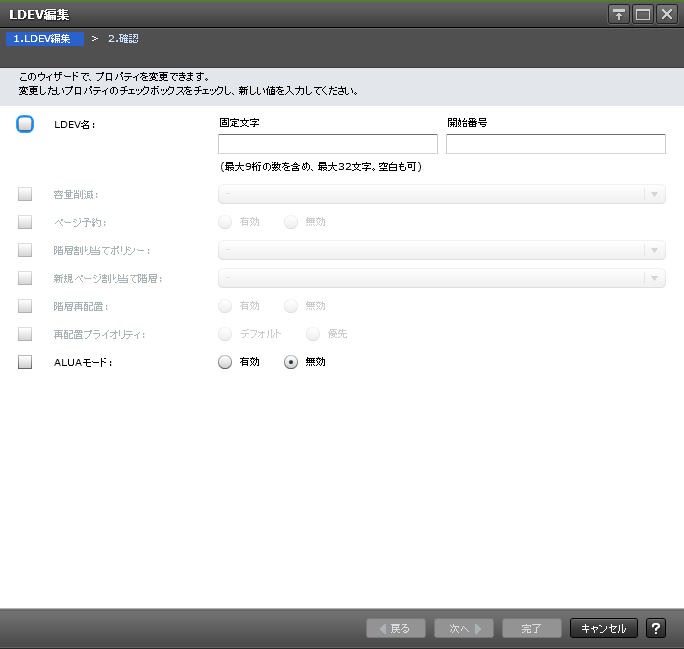Check the ALUAモード checkbox

click(x=25, y=362)
